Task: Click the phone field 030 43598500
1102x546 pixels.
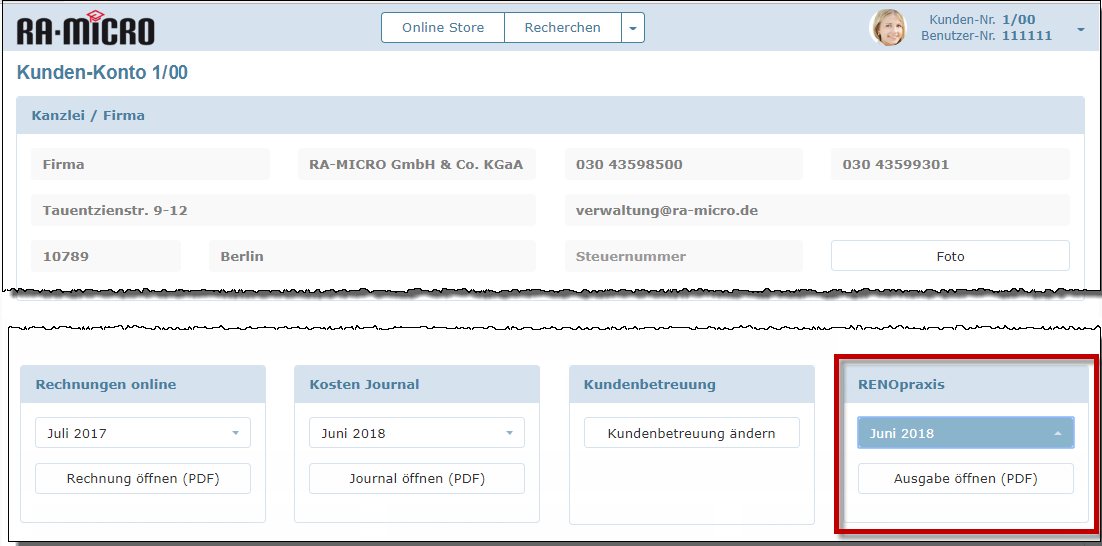Action: click(x=684, y=164)
